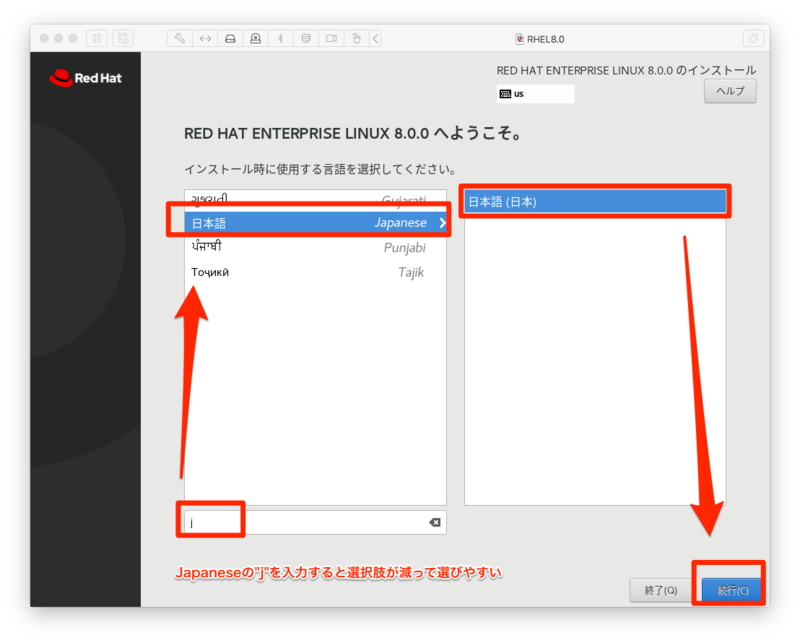Pause the virtual machine
This screenshot has width=800, height=643.
(x=96, y=38)
